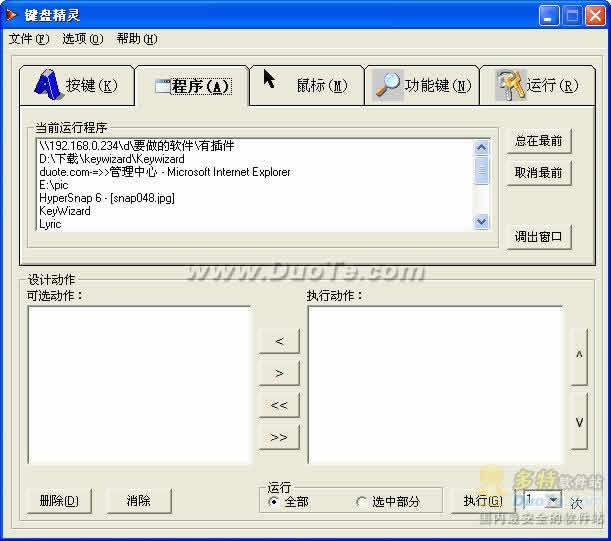Close the 键盘精灵 window

click(595, 16)
